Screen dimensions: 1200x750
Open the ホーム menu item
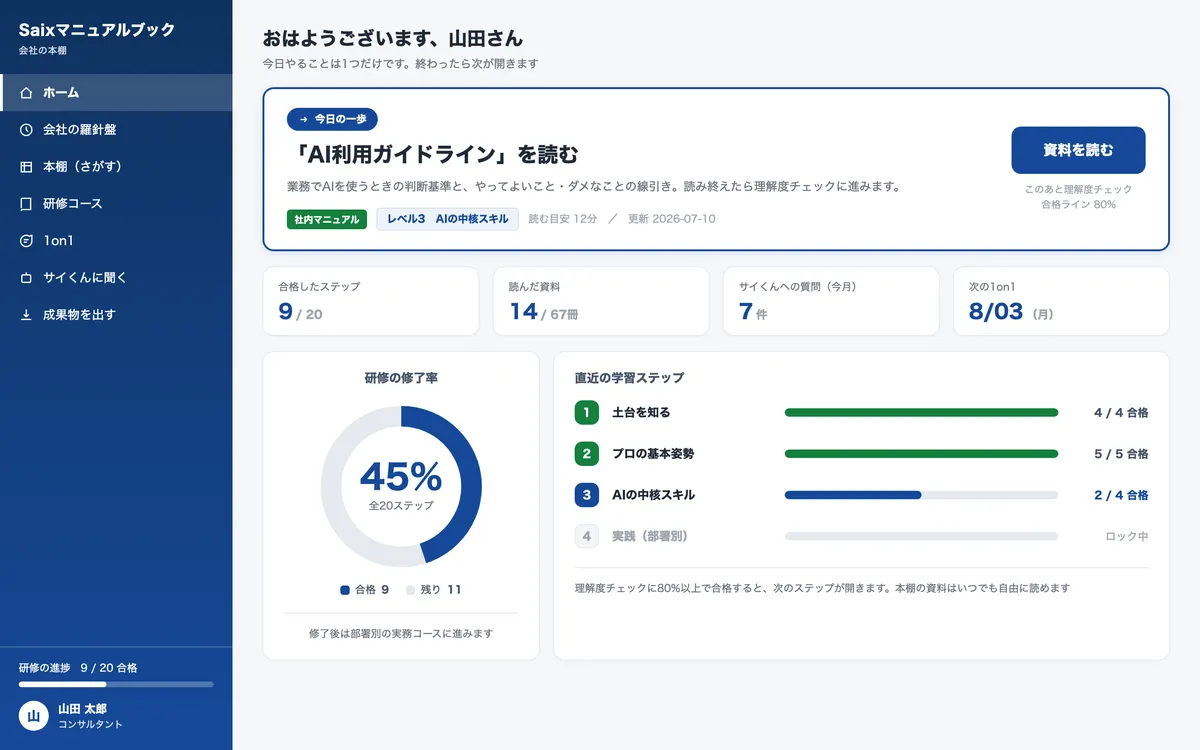pos(116,93)
